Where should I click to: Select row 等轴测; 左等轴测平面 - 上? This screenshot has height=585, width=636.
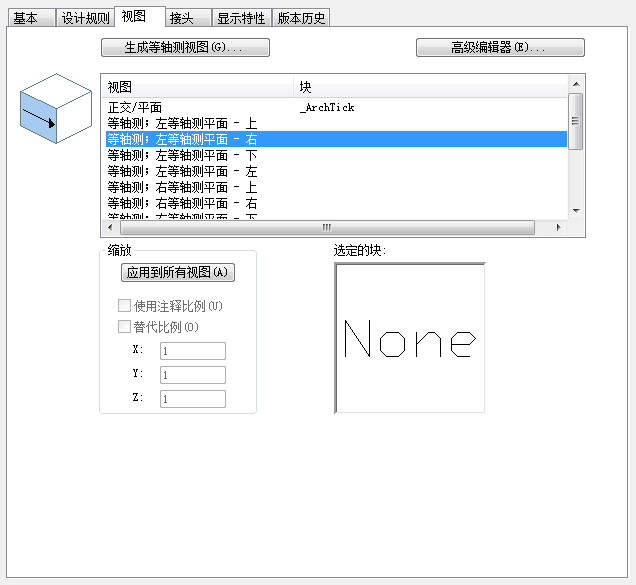pyautogui.click(x=336, y=123)
